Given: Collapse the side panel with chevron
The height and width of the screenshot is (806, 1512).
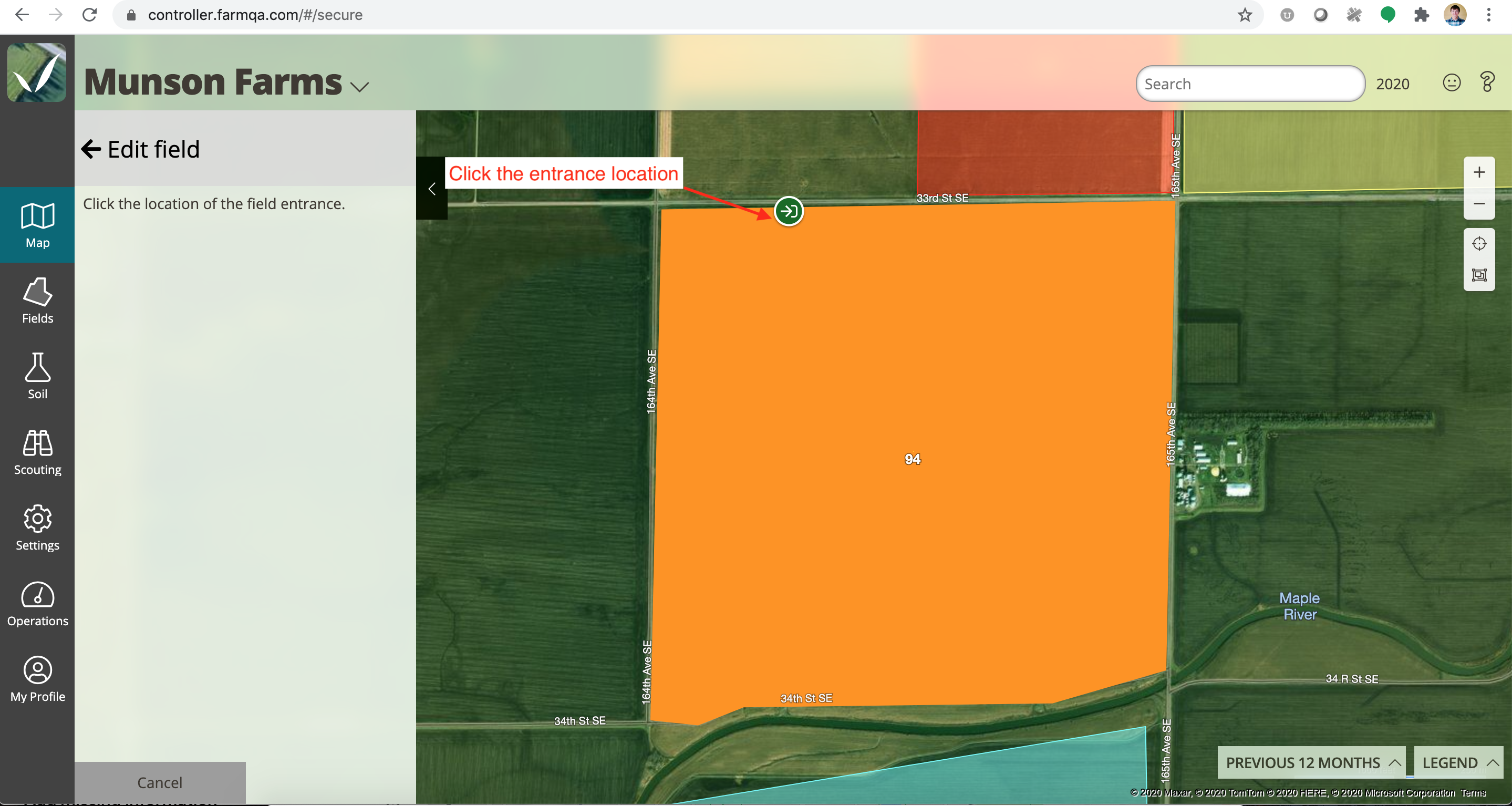Looking at the screenshot, I should (431, 189).
